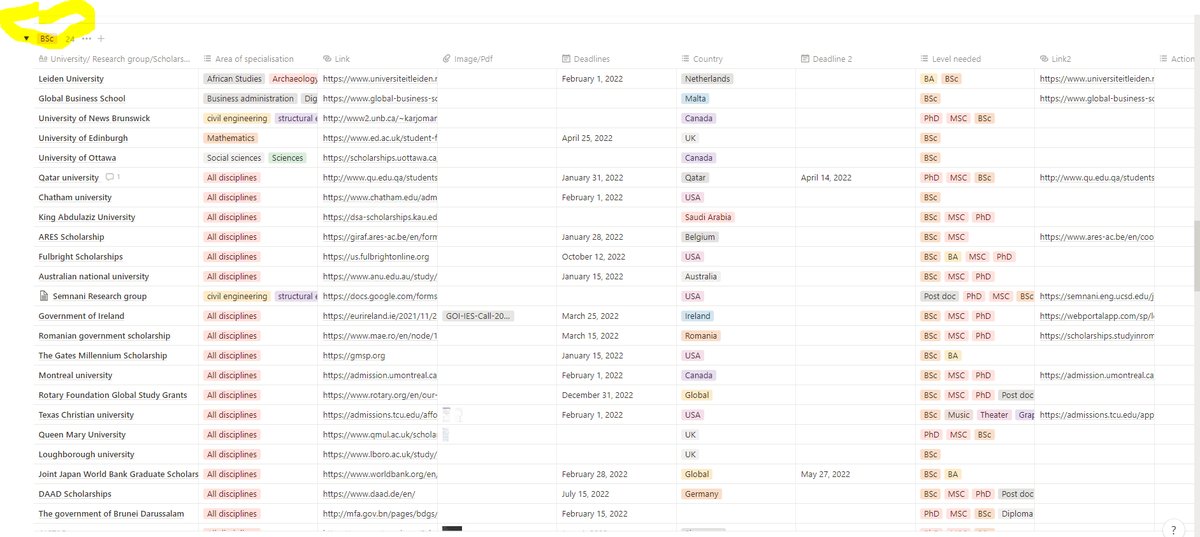This screenshot has width=1200, height=537.
Task: Open the Government of Ireland entry
Action: [82, 316]
